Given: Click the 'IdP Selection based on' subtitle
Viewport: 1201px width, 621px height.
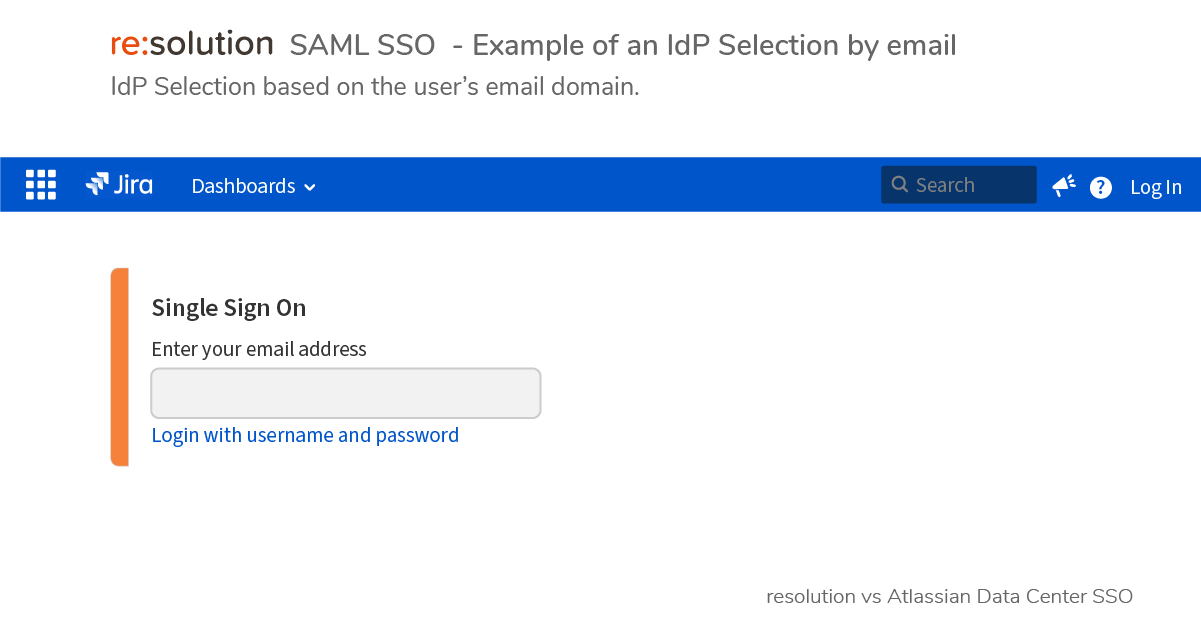Looking at the screenshot, I should (x=233, y=87).
